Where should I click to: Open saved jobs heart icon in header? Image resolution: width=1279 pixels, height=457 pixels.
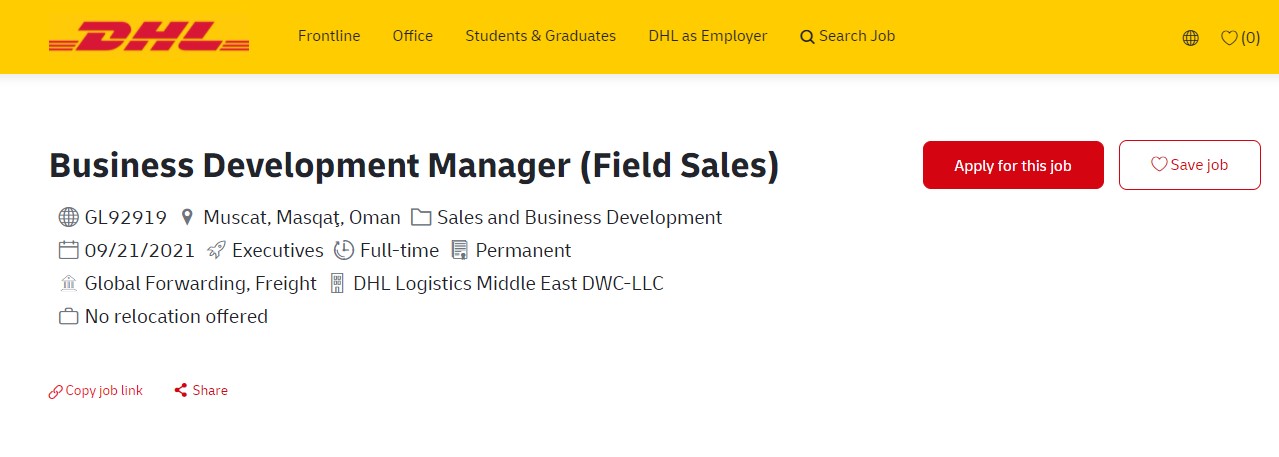(x=1240, y=38)
